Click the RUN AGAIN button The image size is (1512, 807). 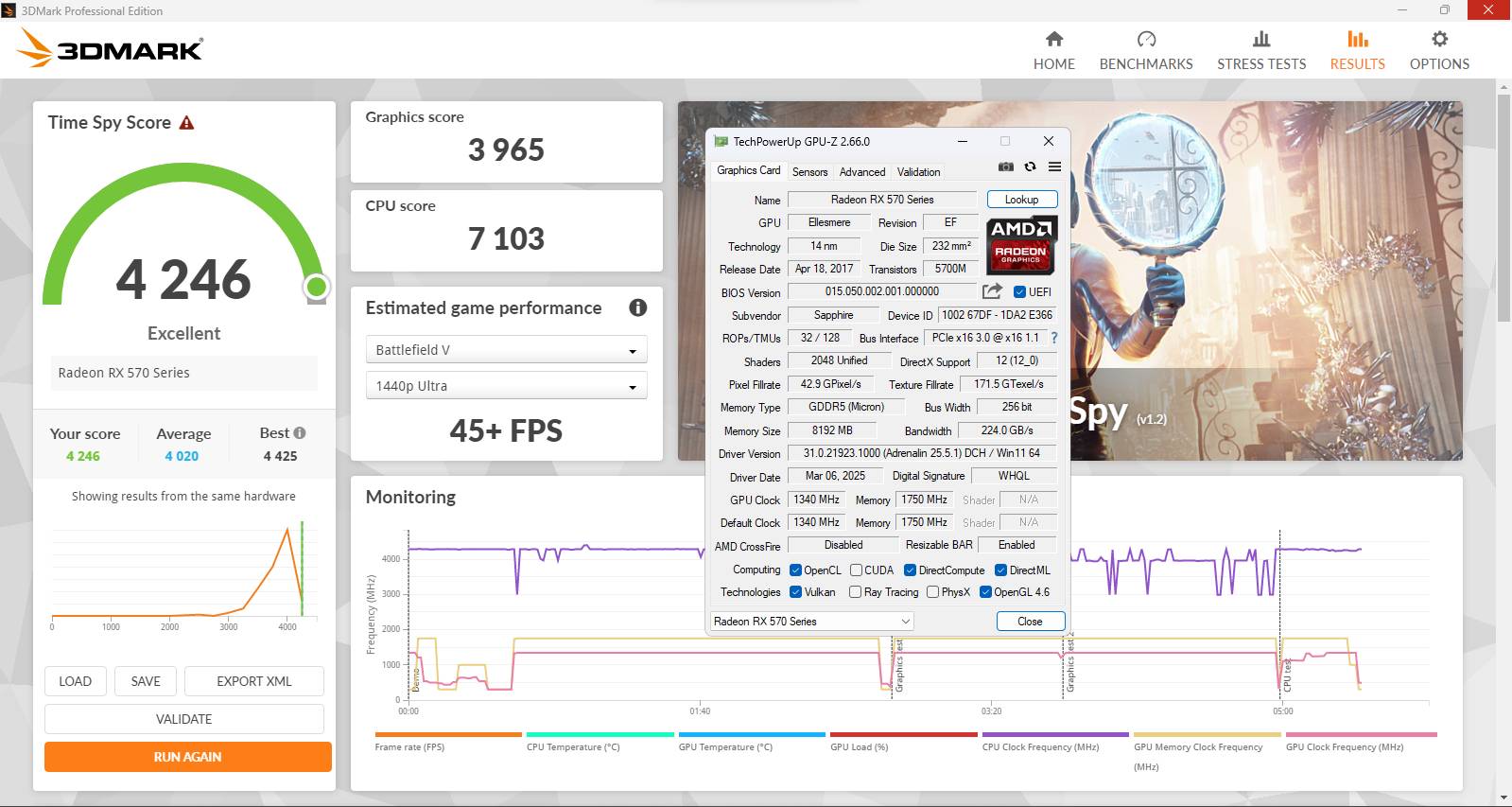click(x=187, y=757)
